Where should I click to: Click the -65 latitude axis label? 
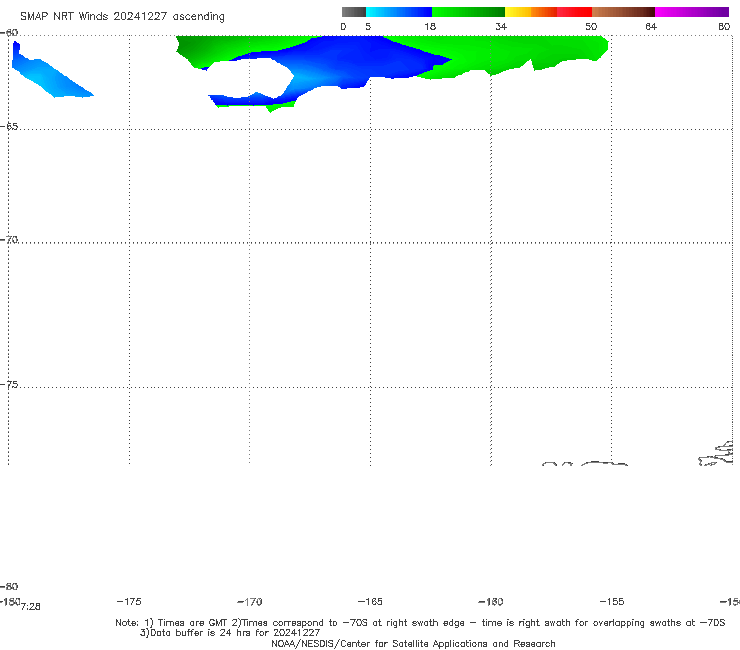click(9, 127)
